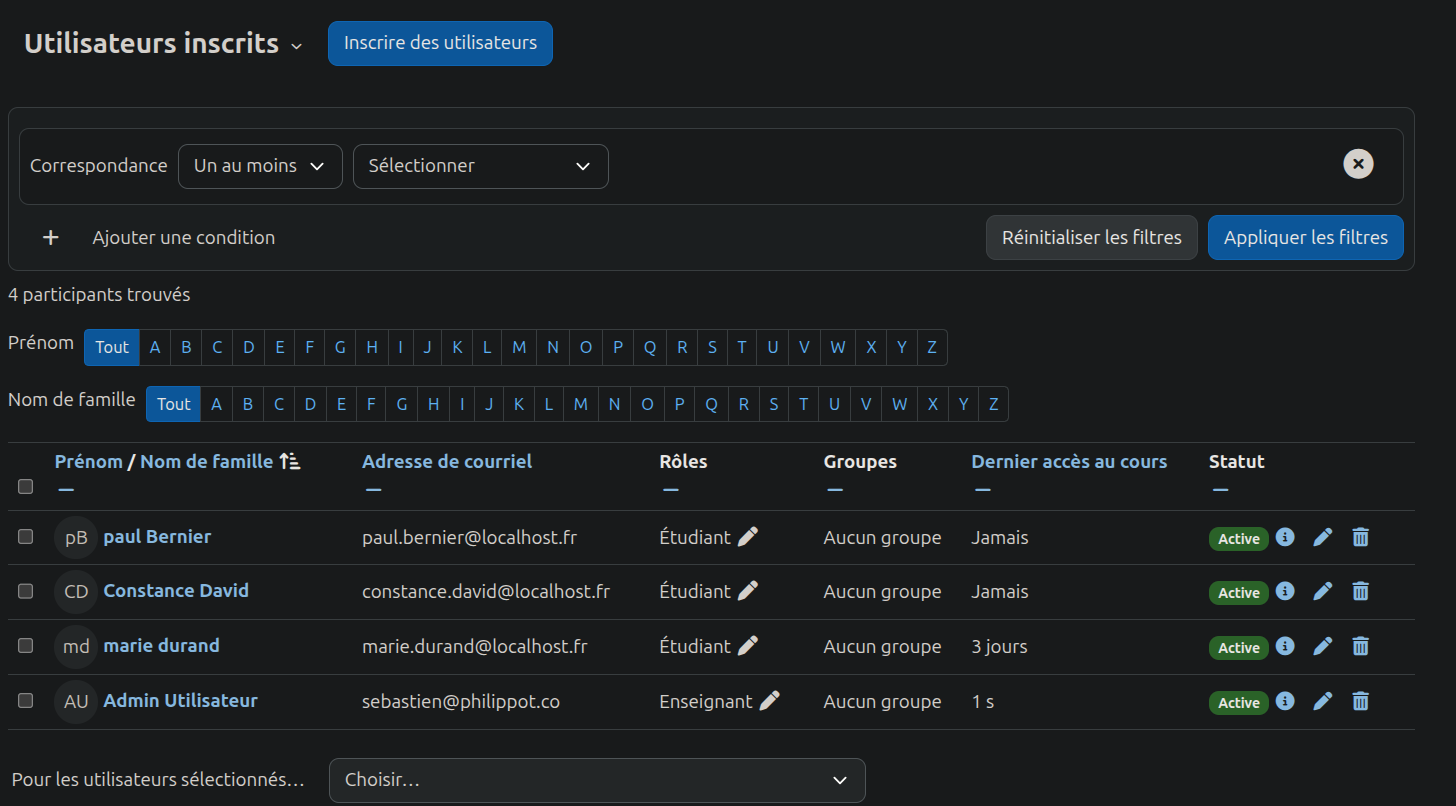Unenrol paul Bernier with trash icon
This screenshot has height=806, width=1456.
pos(1360,537)
